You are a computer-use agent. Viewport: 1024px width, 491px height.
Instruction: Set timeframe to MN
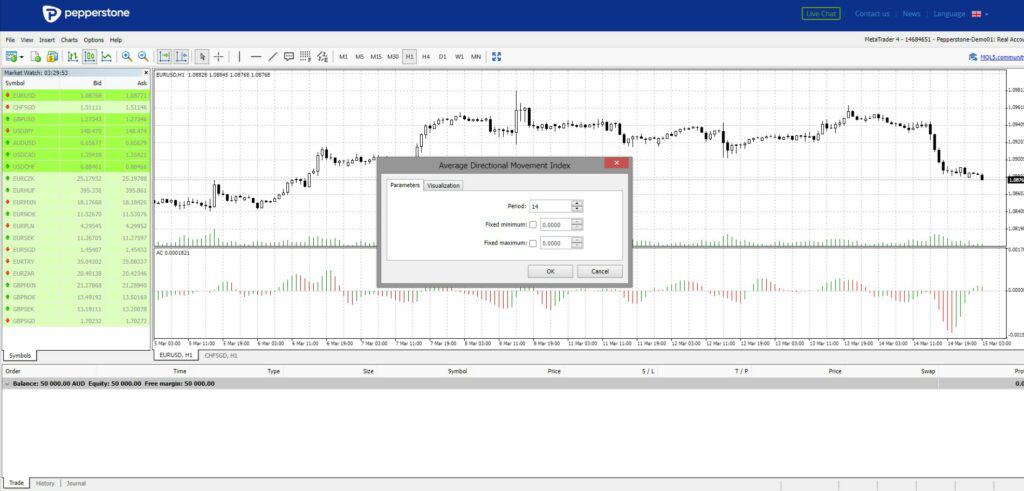(x=476, y=57)
